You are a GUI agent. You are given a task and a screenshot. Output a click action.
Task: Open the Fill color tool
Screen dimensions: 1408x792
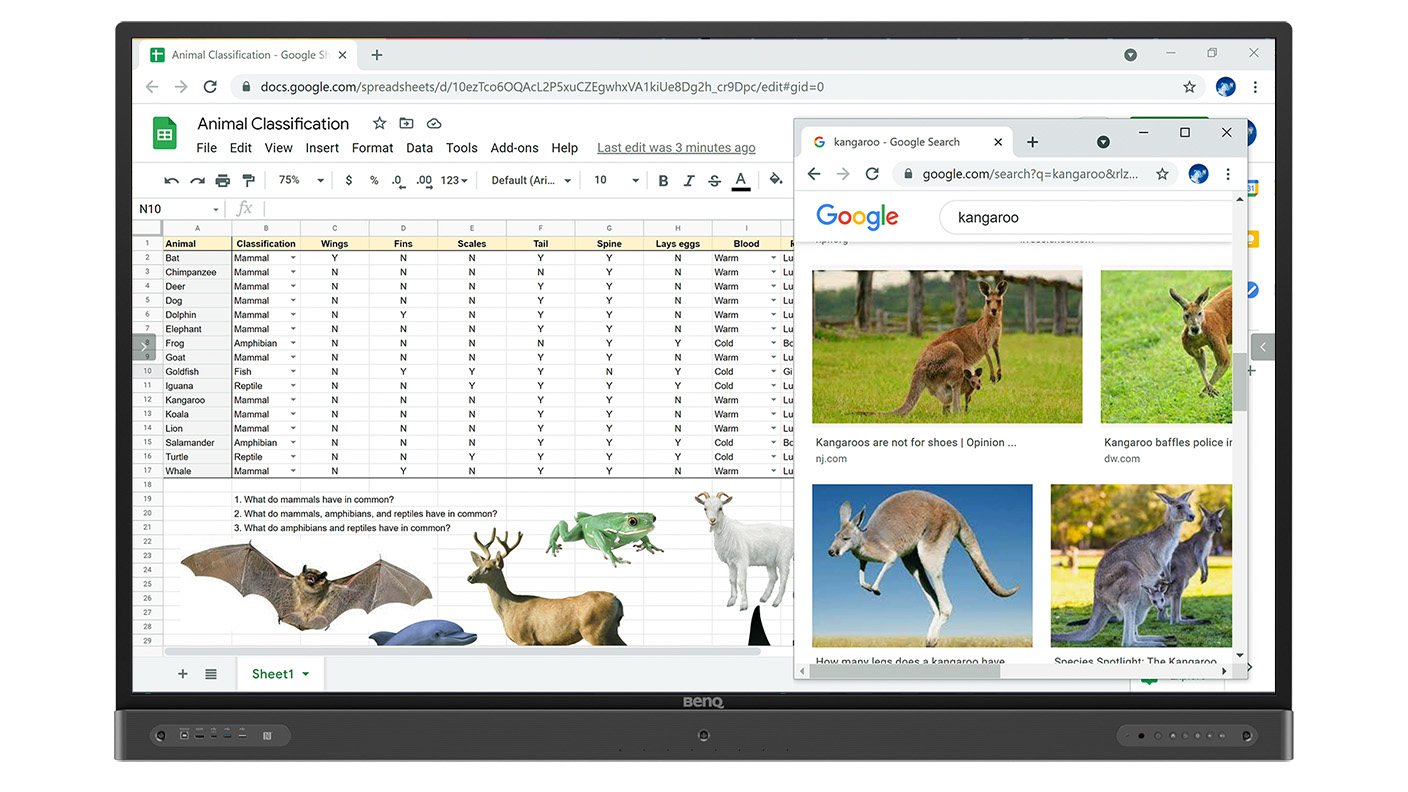point(776,180)
